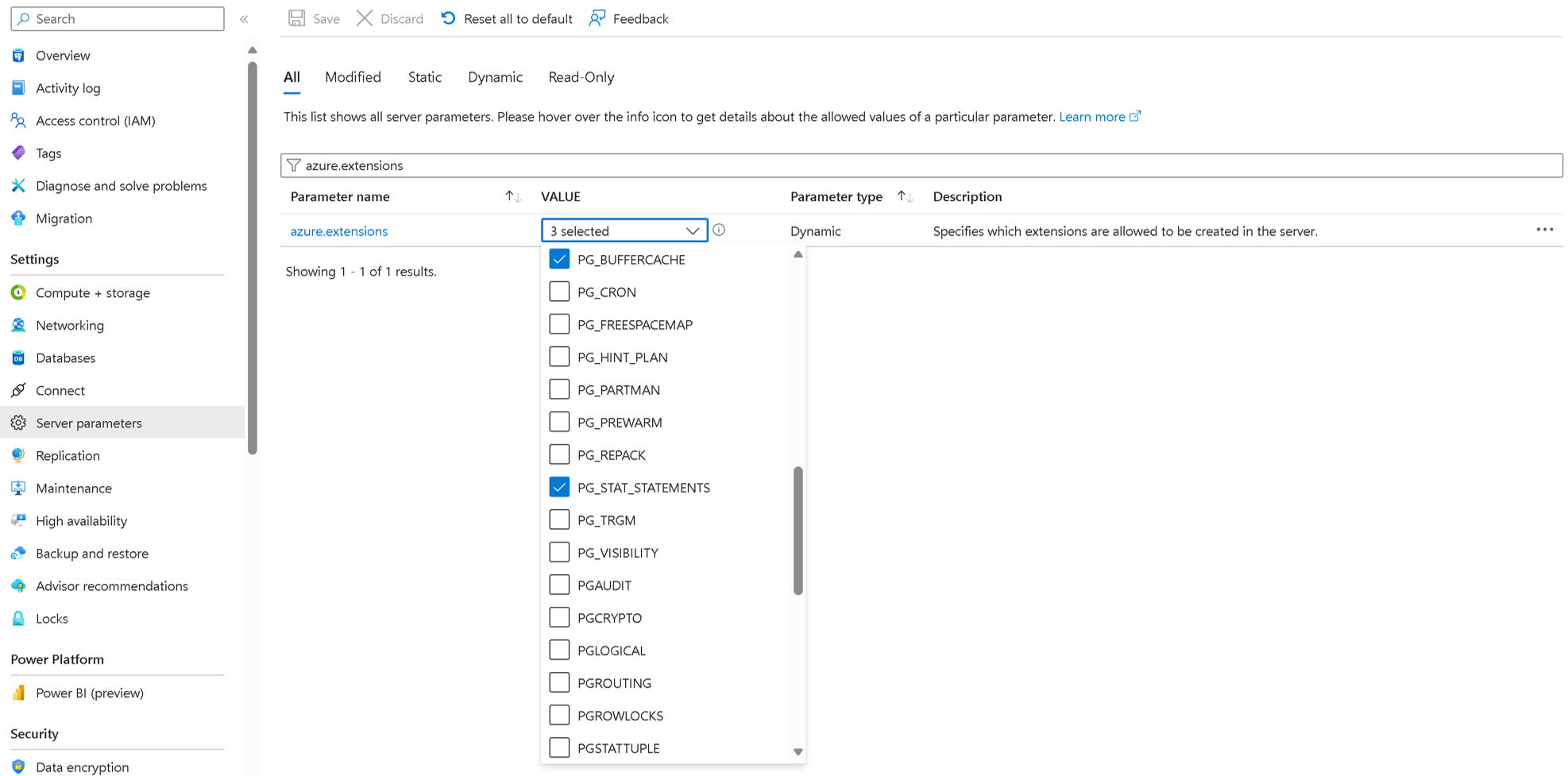1568x776 pixels.
Task: Sort by Parameter name arrows
Action: [x=513, y=196]
